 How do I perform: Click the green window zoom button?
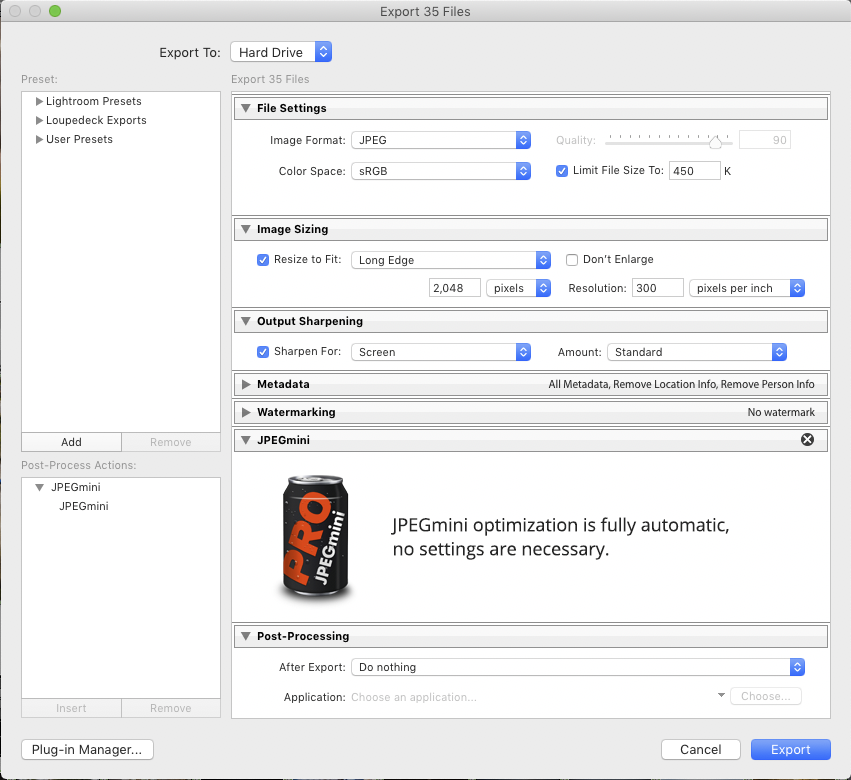point(55,11)
